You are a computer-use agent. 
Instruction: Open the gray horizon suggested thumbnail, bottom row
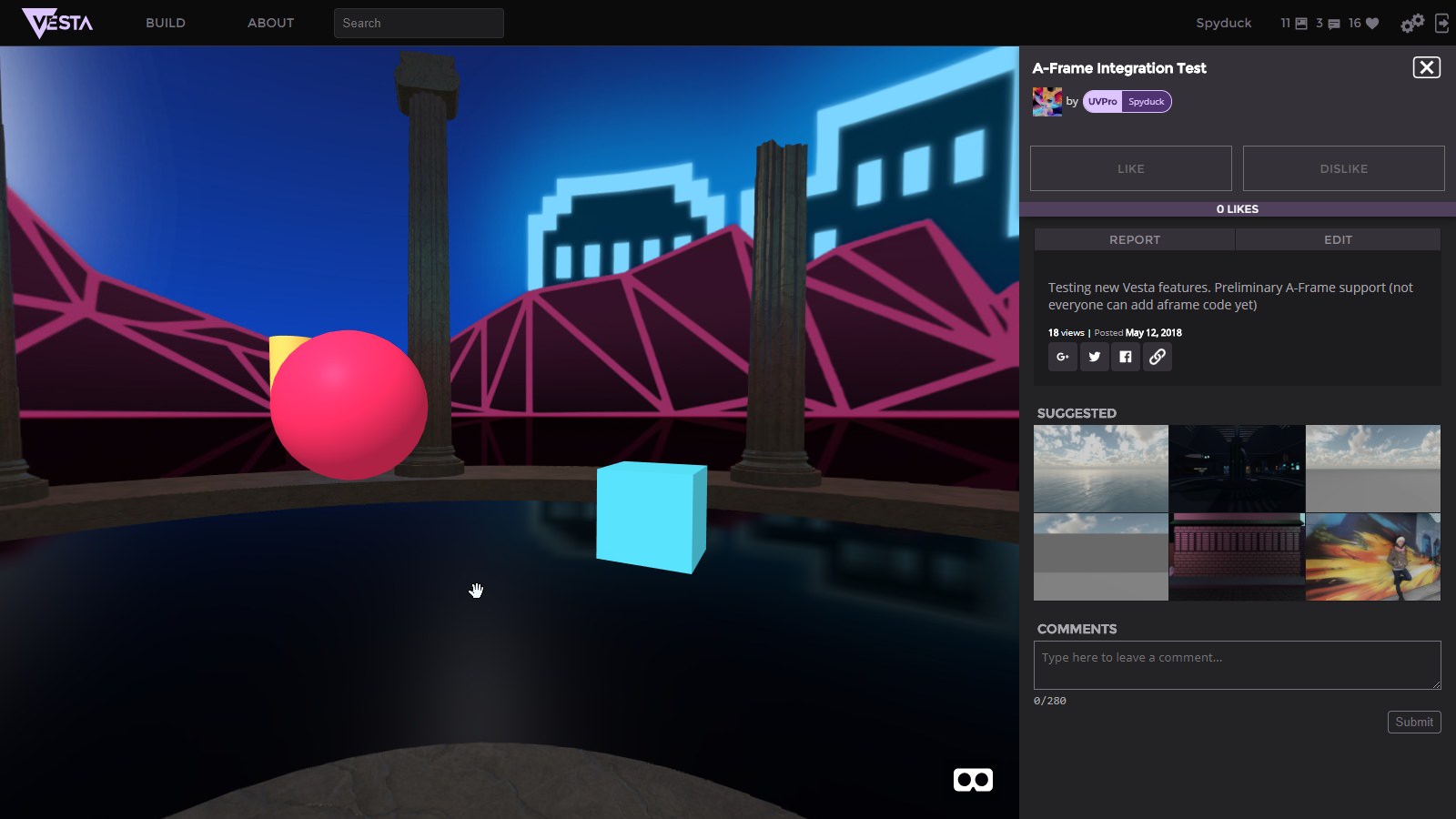[x=1100, y=557]
